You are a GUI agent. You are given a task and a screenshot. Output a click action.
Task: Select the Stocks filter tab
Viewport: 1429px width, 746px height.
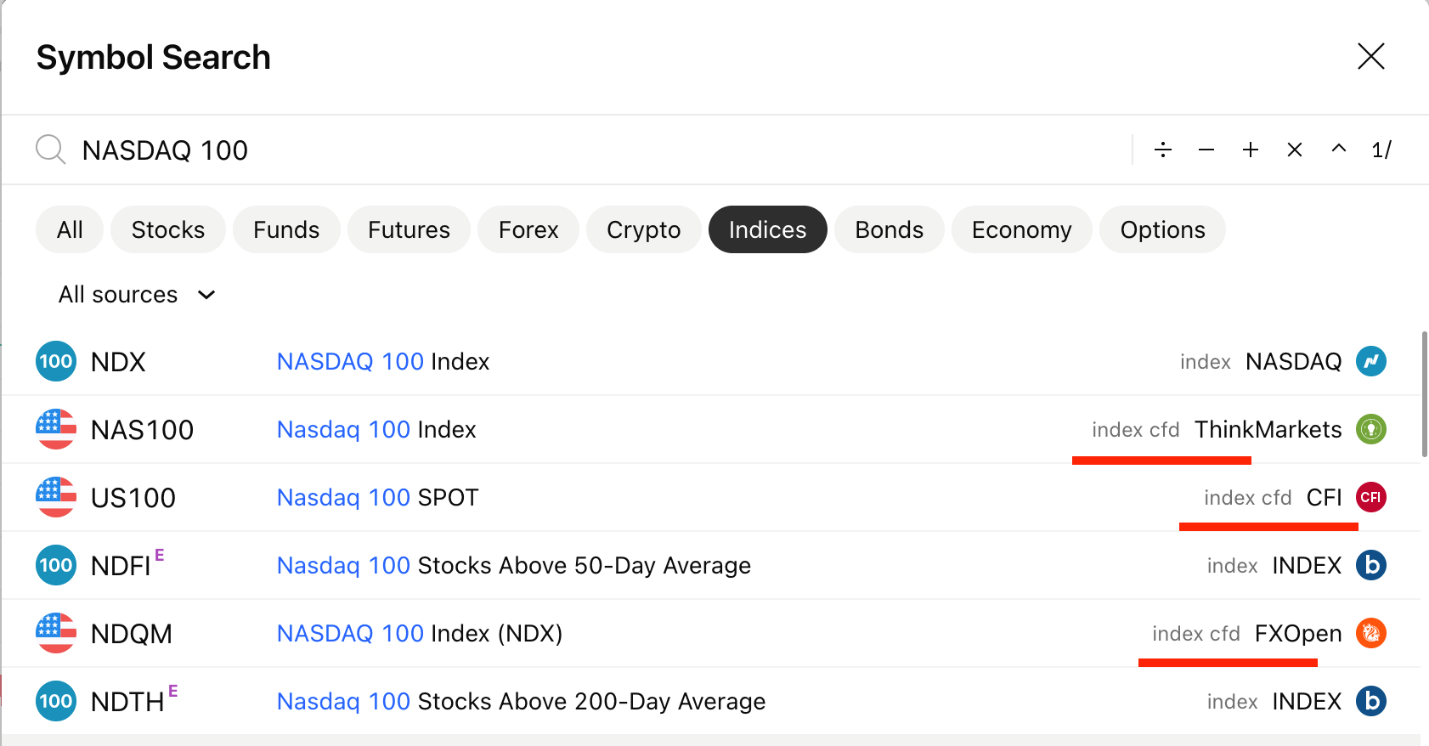(168, 230)
